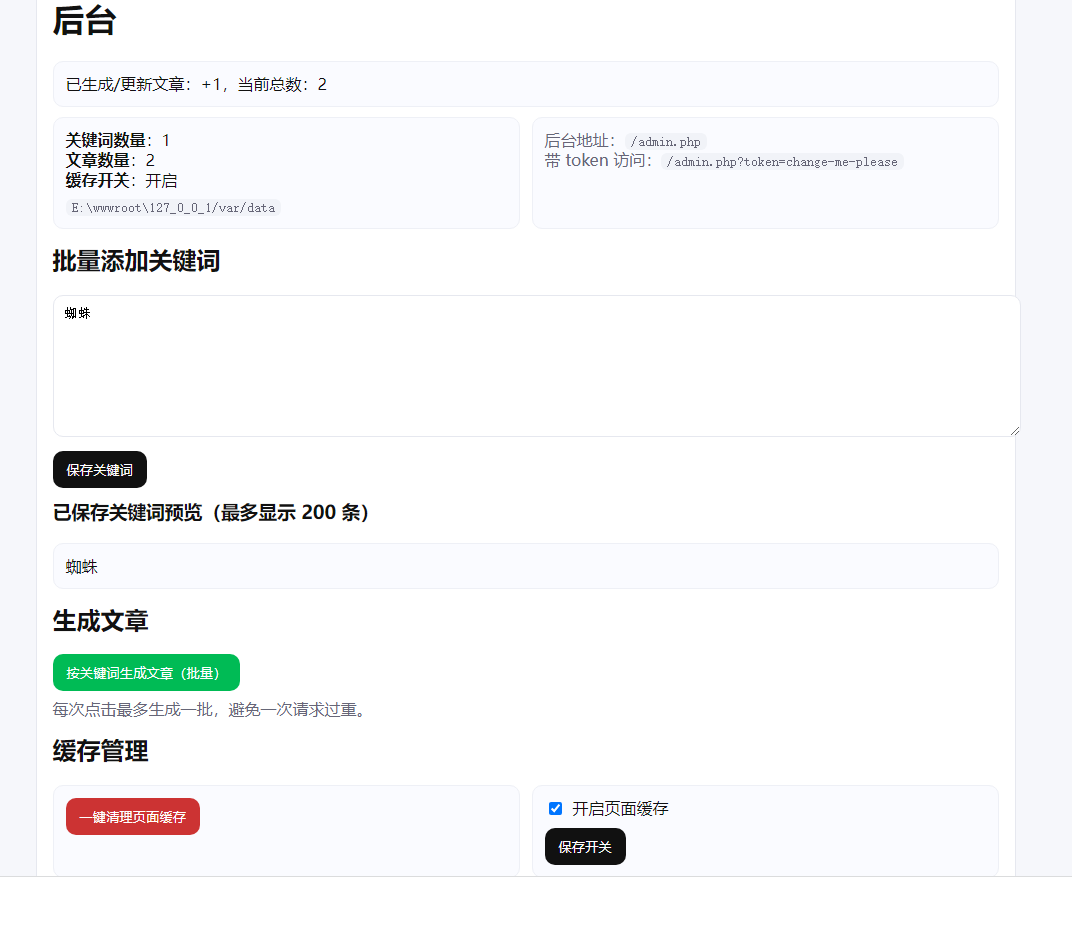
Task: Click the 已生成/更新文章 status message
Action: [x=196, y=85]
